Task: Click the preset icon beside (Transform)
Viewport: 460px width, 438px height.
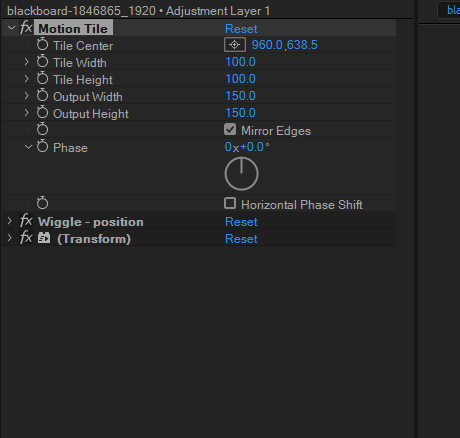Action: tap(44, 238)
